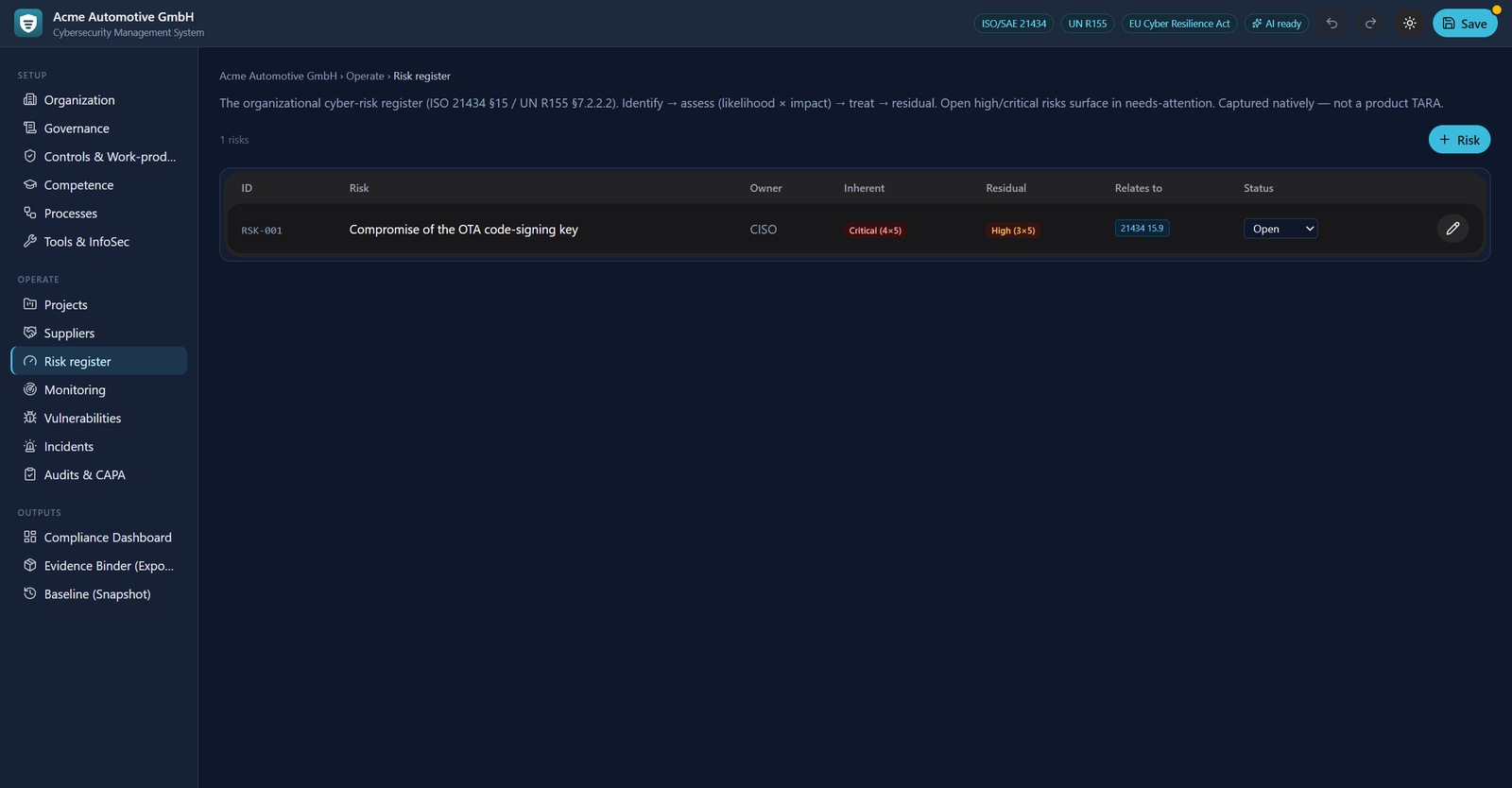Click the UN R155 badge
This screenshot has height=788, width=1512.
(1088, 24)
